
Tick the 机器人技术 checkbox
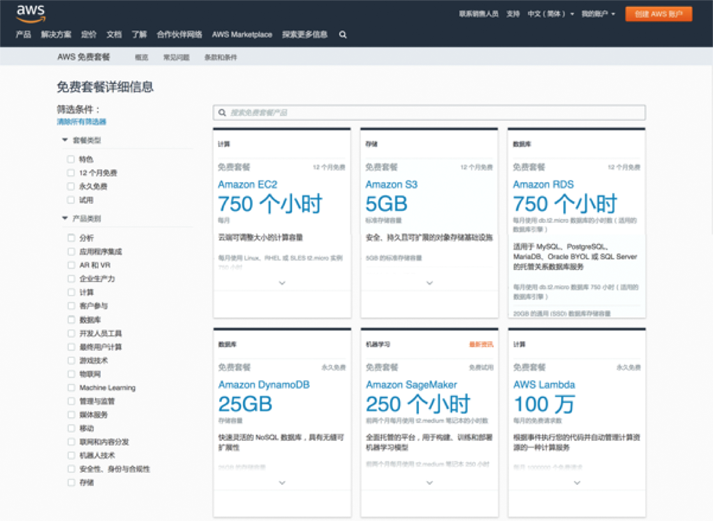tap(71, 456)
